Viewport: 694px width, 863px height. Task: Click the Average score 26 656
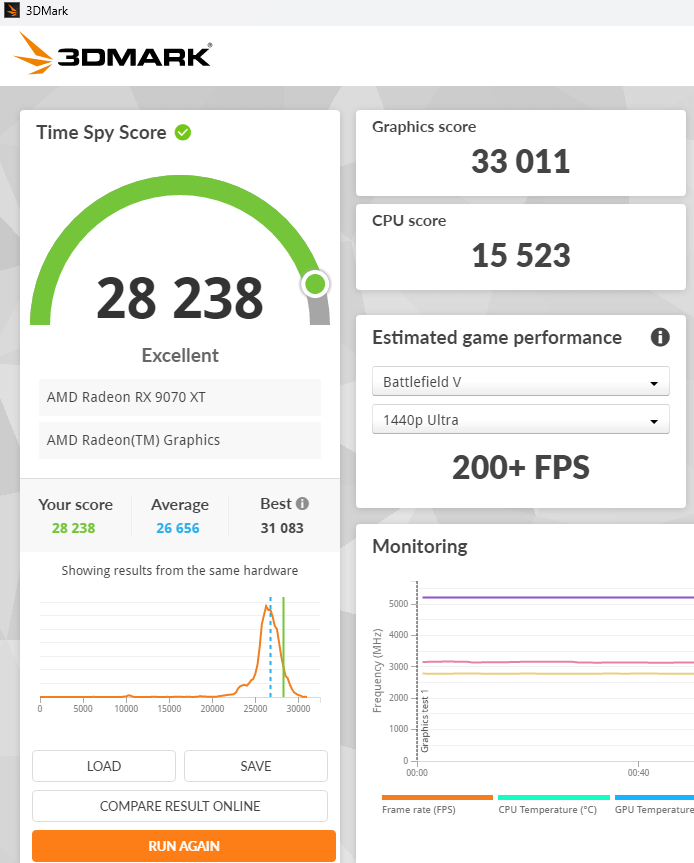(x=178, y=528)
